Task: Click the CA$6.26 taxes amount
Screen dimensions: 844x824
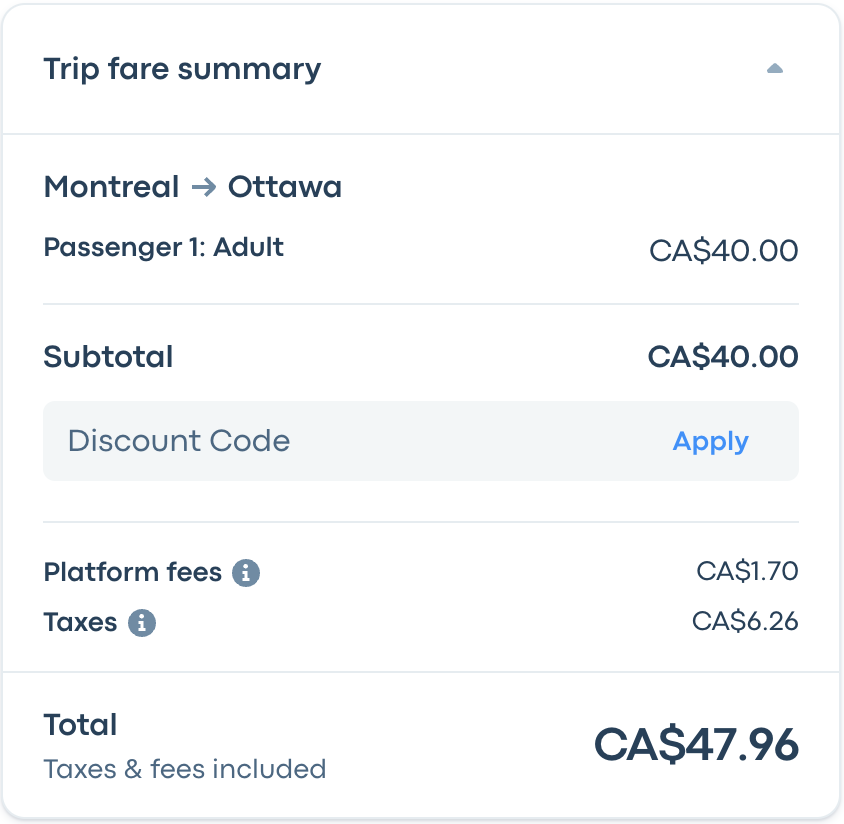Action: point(745,622)
